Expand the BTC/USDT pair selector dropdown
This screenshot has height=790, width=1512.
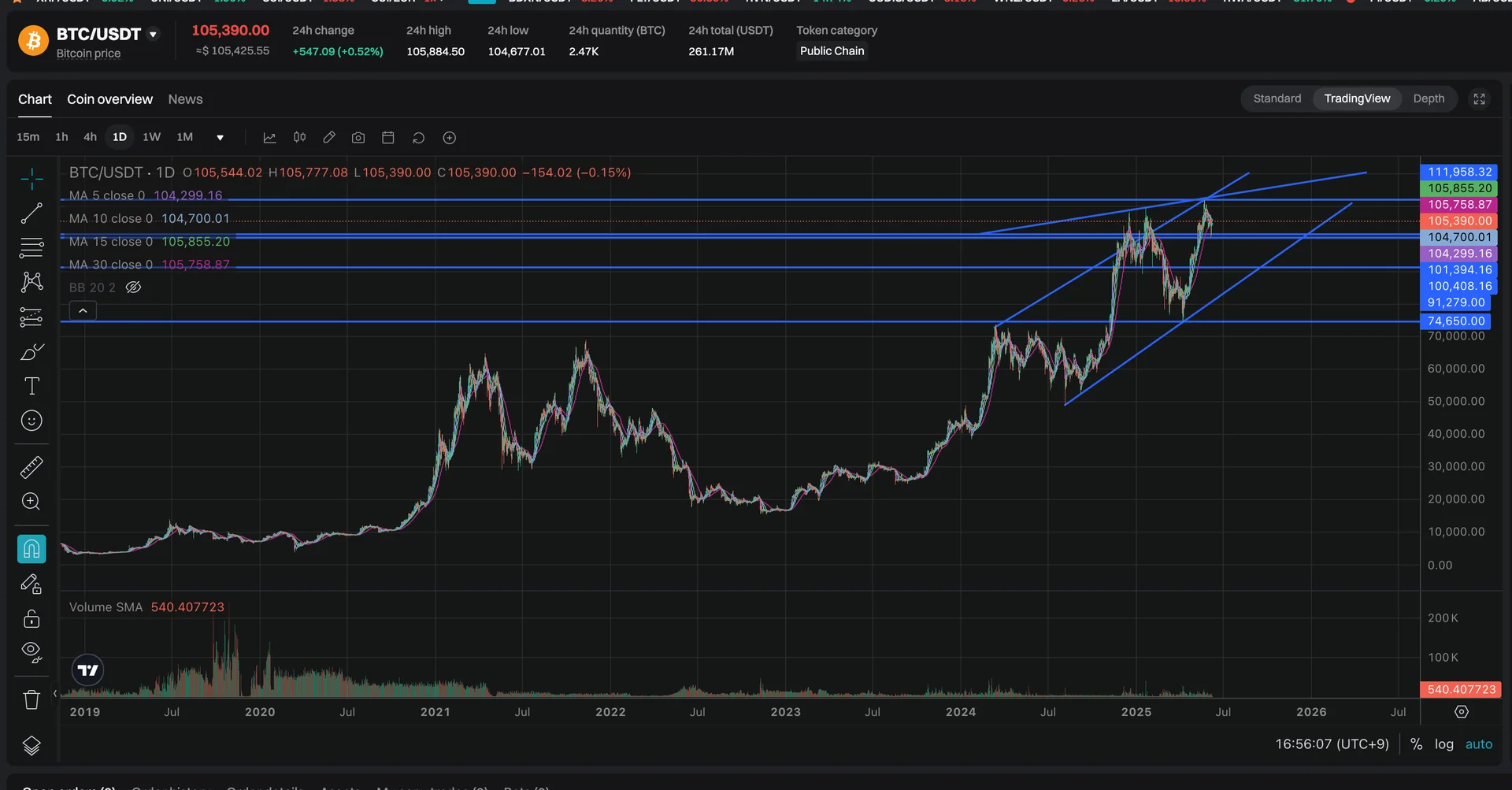(154, 35)
